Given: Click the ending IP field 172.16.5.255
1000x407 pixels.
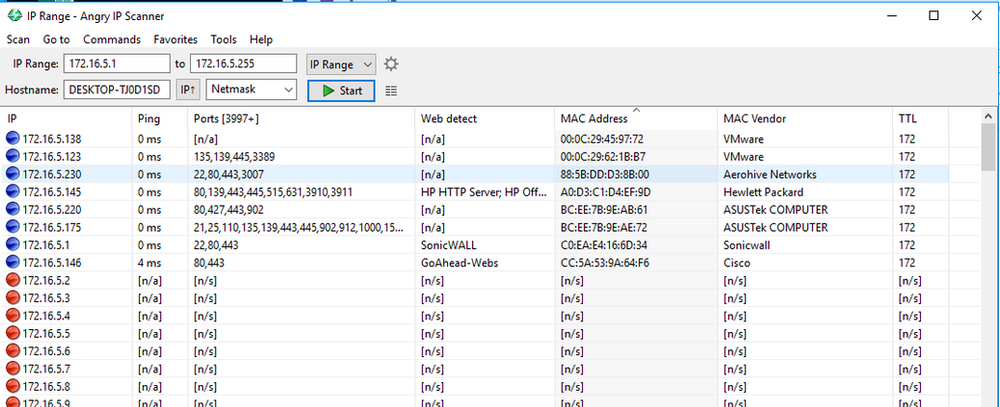Looking at the screenshot, I should [244, 64].
